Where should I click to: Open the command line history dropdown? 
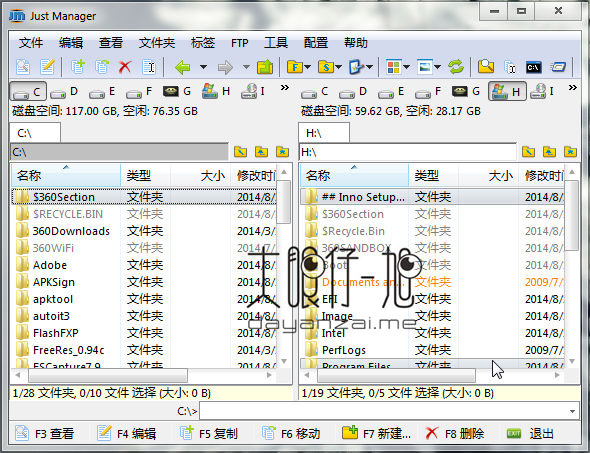(572, 411)
